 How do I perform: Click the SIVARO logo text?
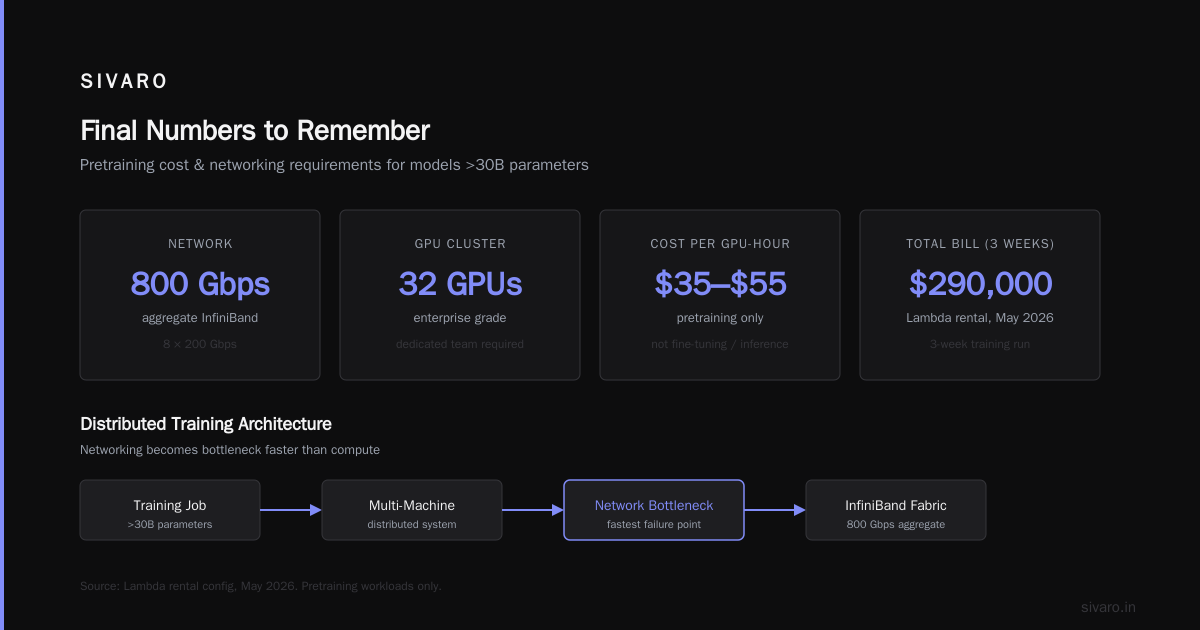[x=124, y=82]
